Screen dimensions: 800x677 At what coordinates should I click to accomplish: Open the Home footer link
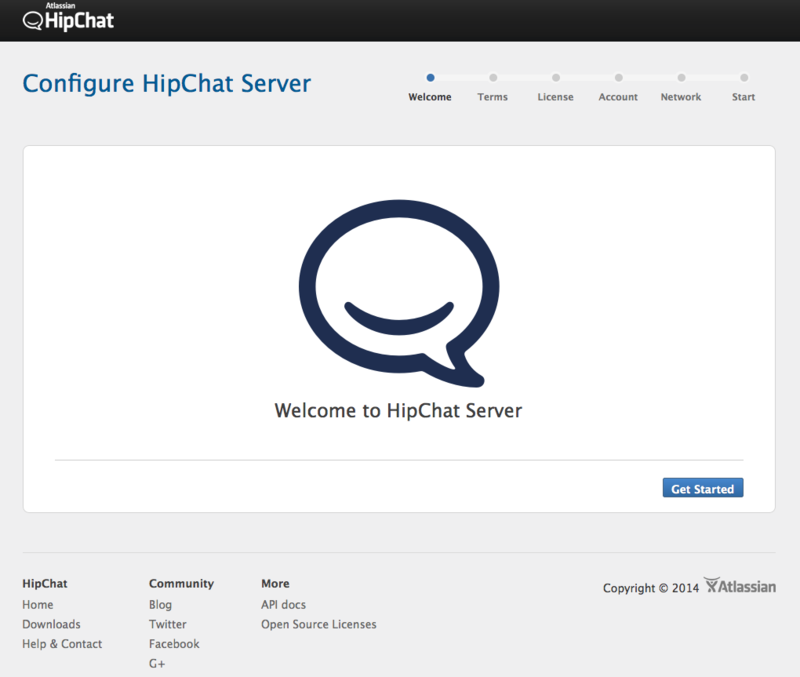(38, 605)
